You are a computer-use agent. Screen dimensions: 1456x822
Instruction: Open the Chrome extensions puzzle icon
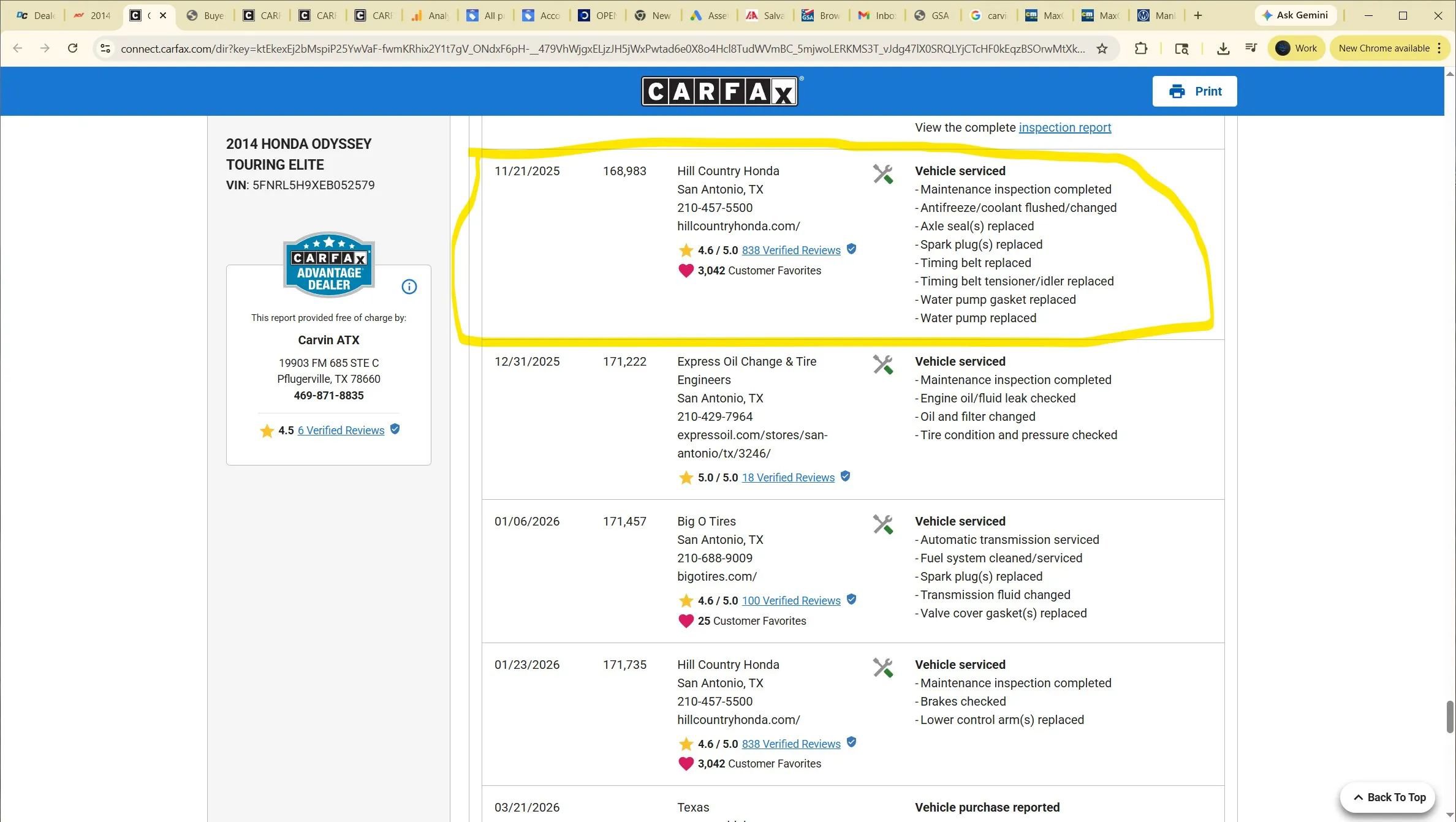tap(1140, 48)
